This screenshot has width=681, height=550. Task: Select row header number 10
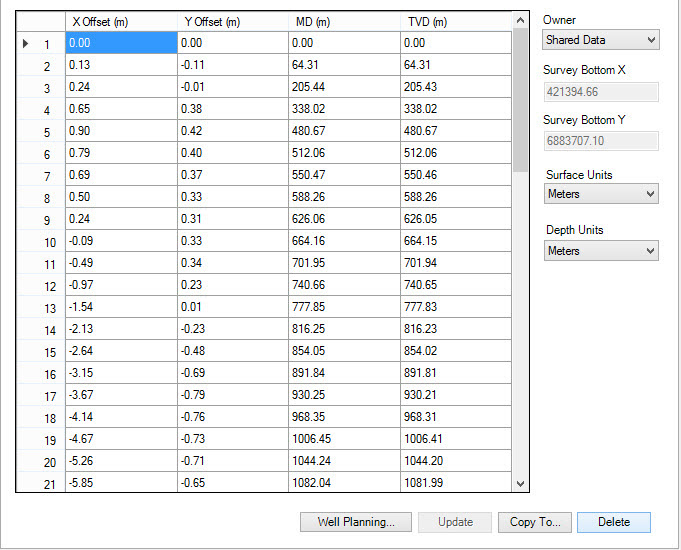[x=40, y=241]
